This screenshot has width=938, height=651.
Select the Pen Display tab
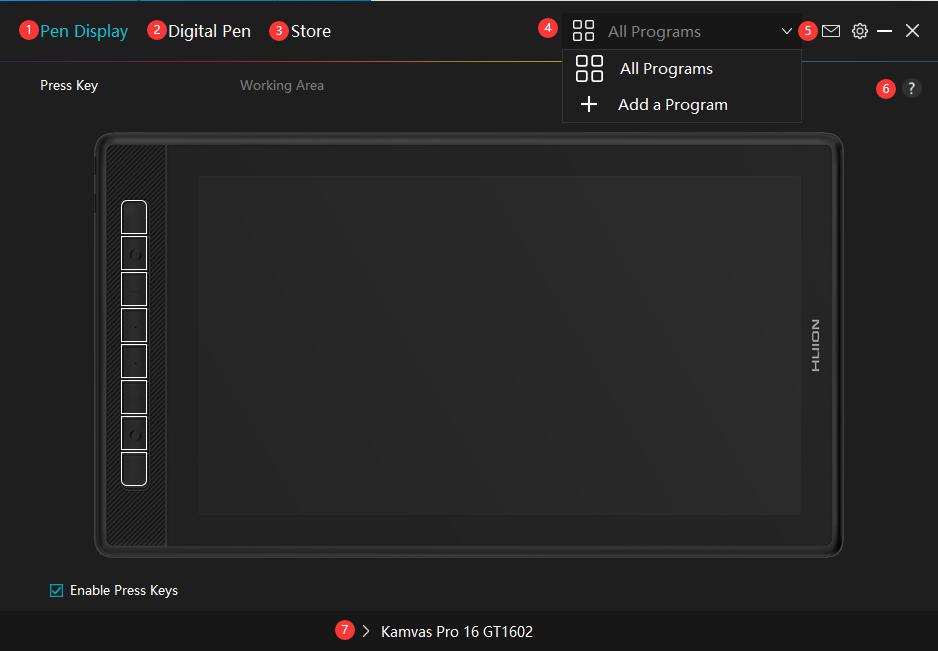coord(84,31)
